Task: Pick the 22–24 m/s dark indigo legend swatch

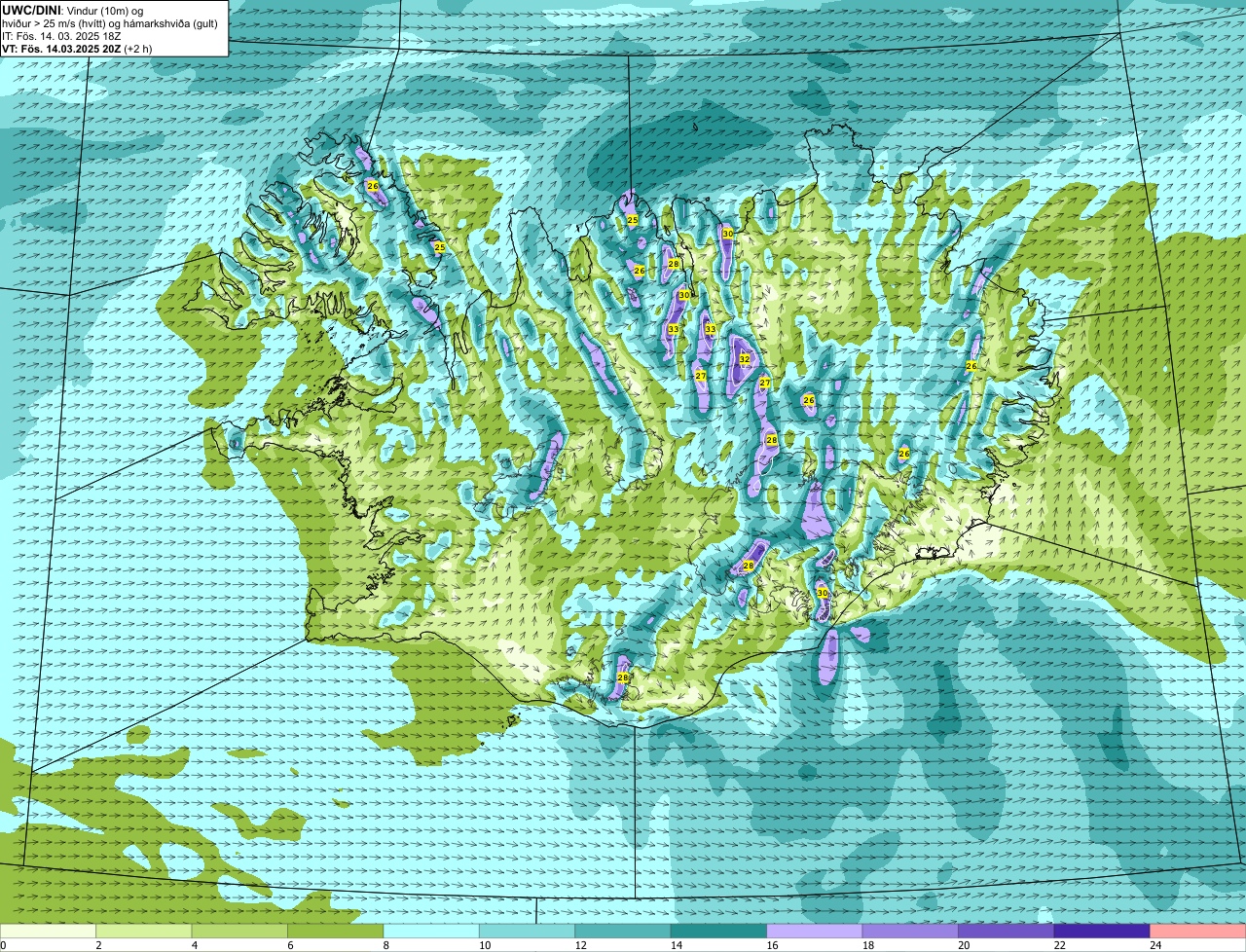Action: [x=1101, y=932]
